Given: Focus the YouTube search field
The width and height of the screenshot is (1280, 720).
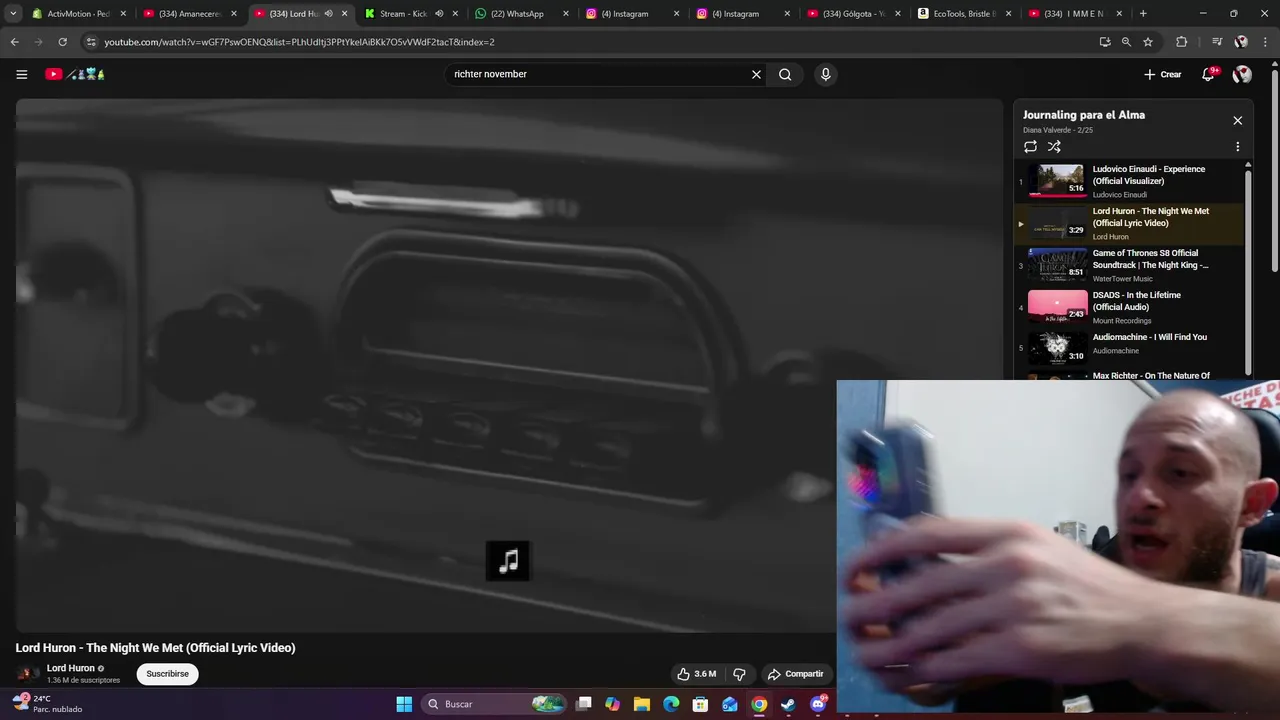Looking at the screenshot, I should [x=598, y=74].
